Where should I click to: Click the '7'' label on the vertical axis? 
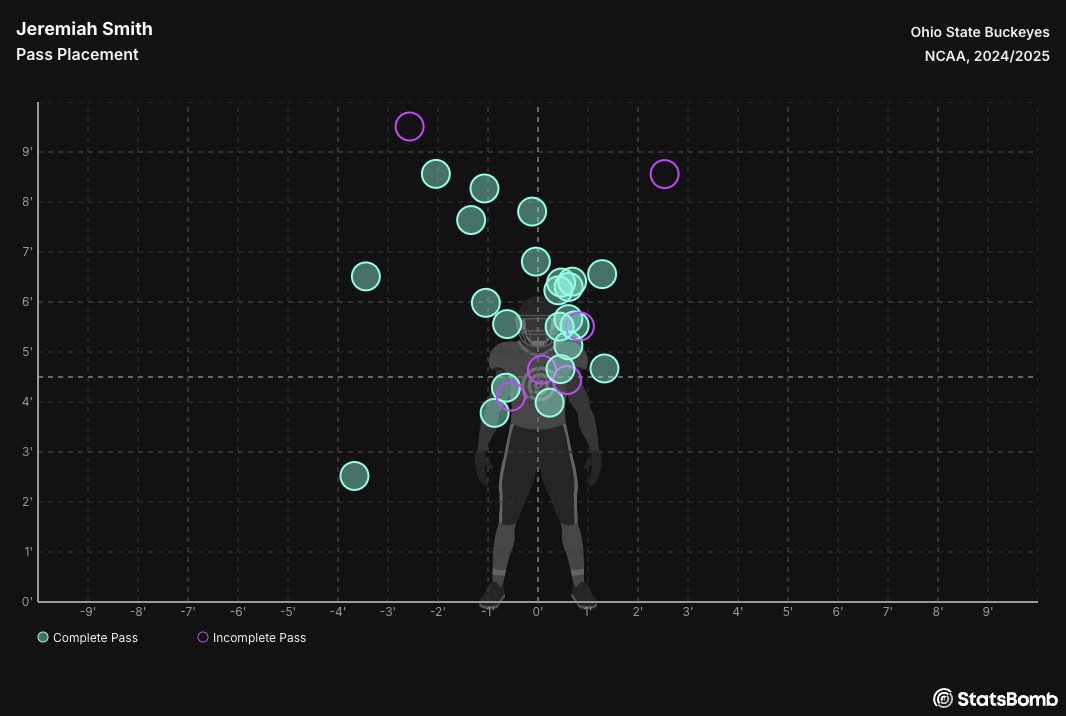pyautogui.click(x=27, y=252)
